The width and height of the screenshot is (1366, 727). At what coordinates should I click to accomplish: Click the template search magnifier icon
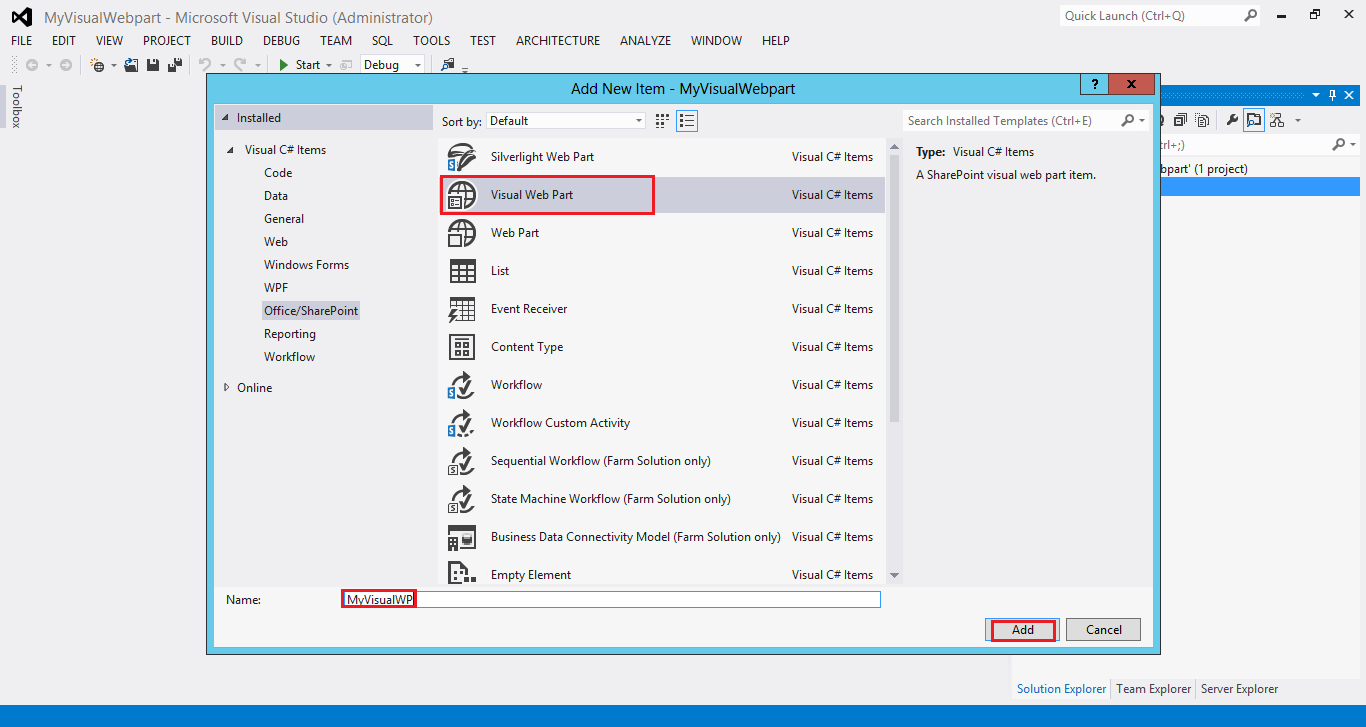1128,121
